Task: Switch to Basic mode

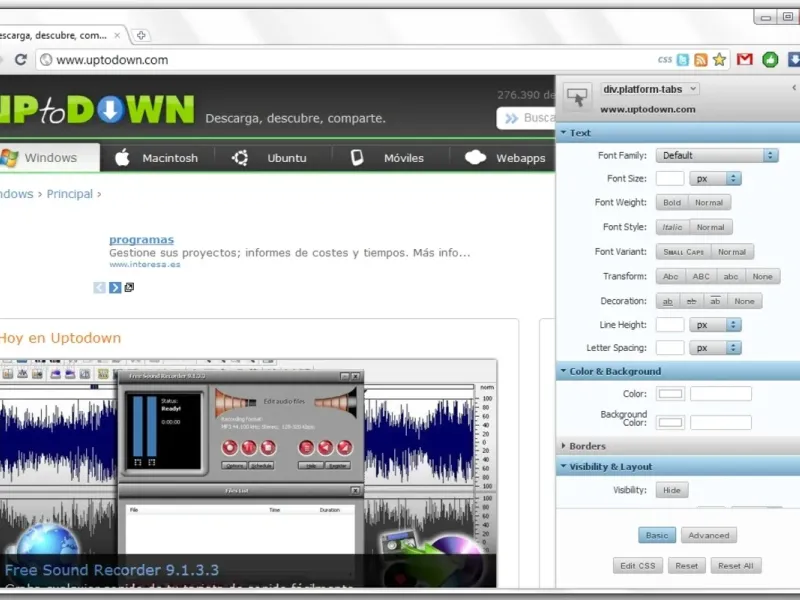Action: point(657,535)
